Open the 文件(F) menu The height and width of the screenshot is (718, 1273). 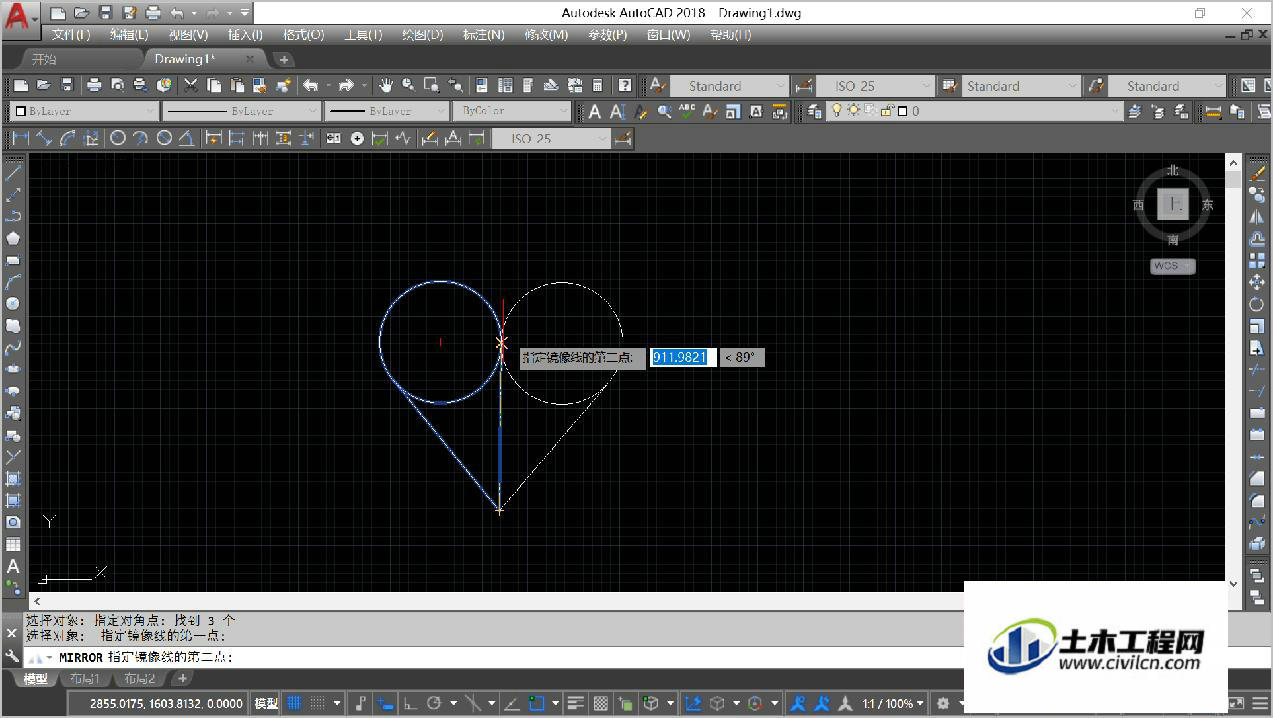(x=70, y=35)
